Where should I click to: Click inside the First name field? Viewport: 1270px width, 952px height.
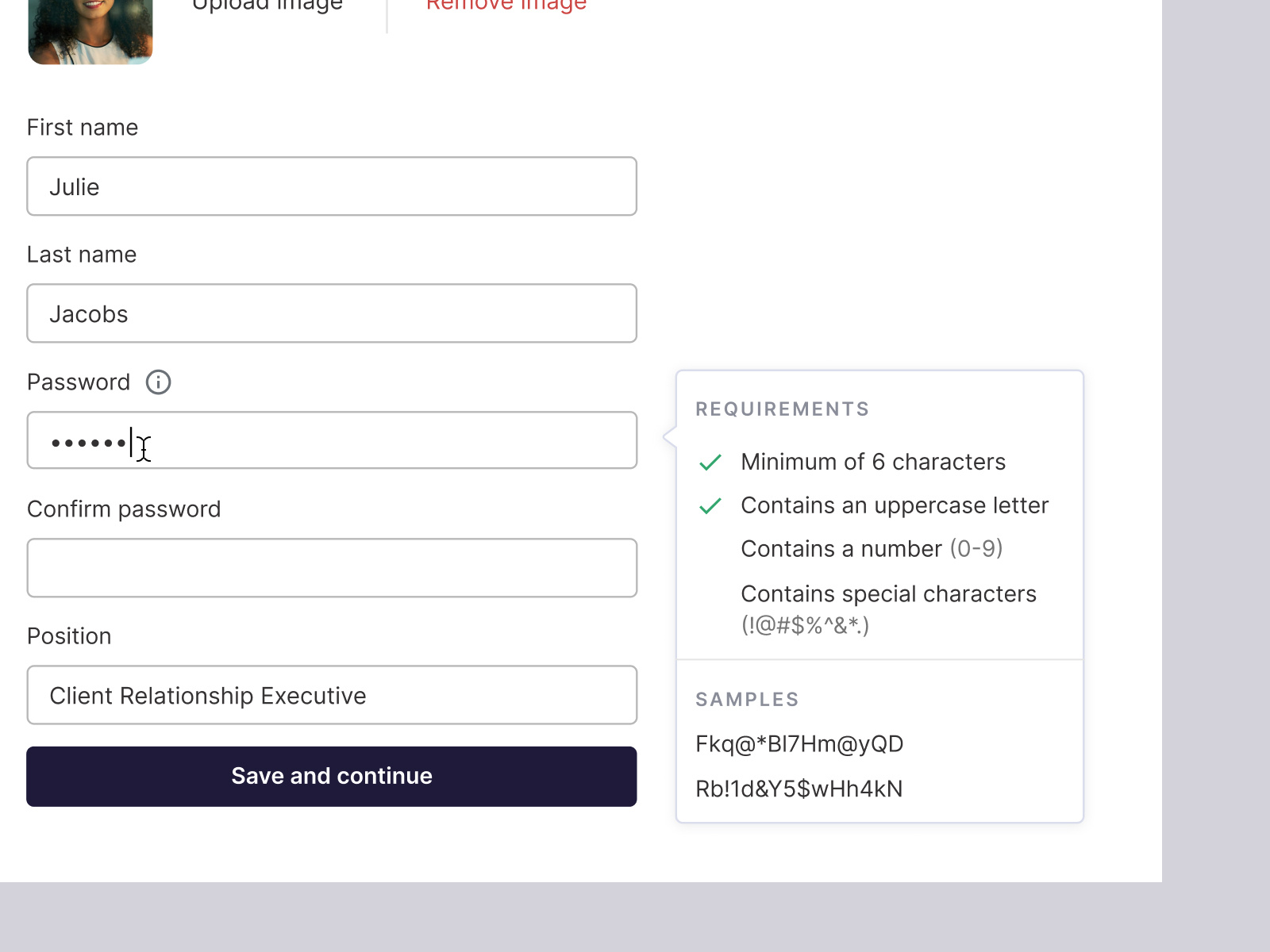(332, 186)
